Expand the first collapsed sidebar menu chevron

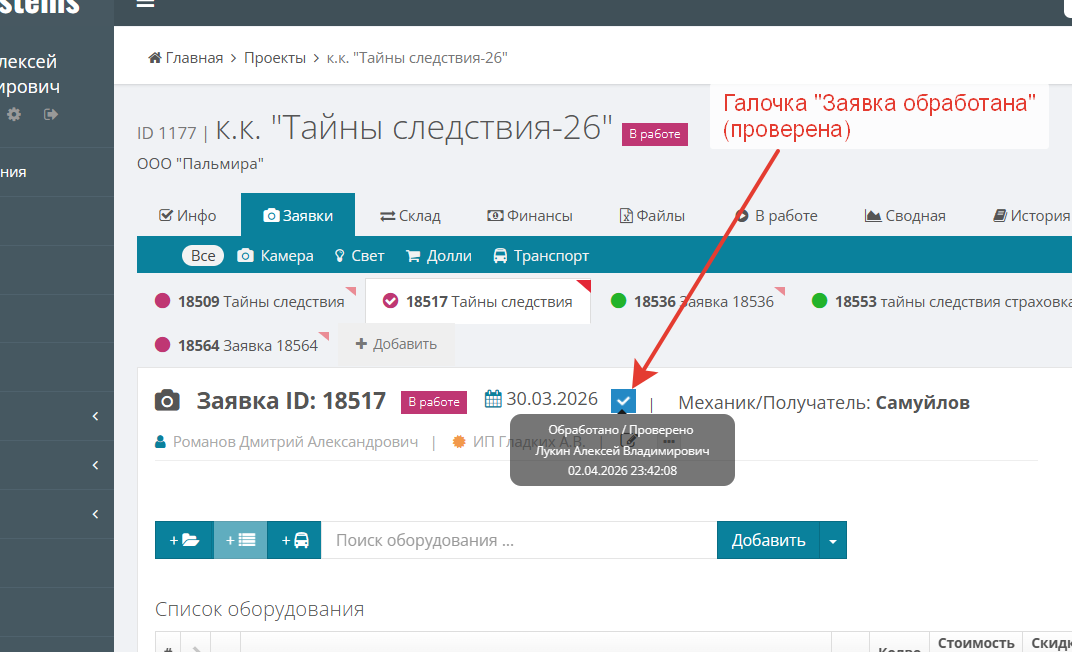[x=95, y=416]
